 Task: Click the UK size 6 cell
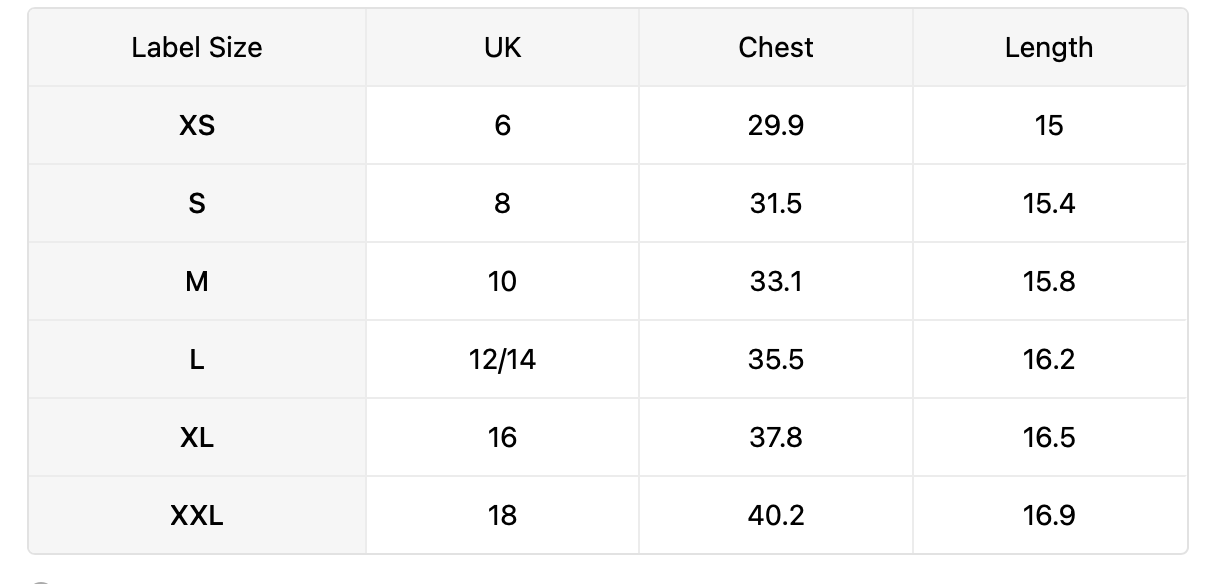pos(502,125)
